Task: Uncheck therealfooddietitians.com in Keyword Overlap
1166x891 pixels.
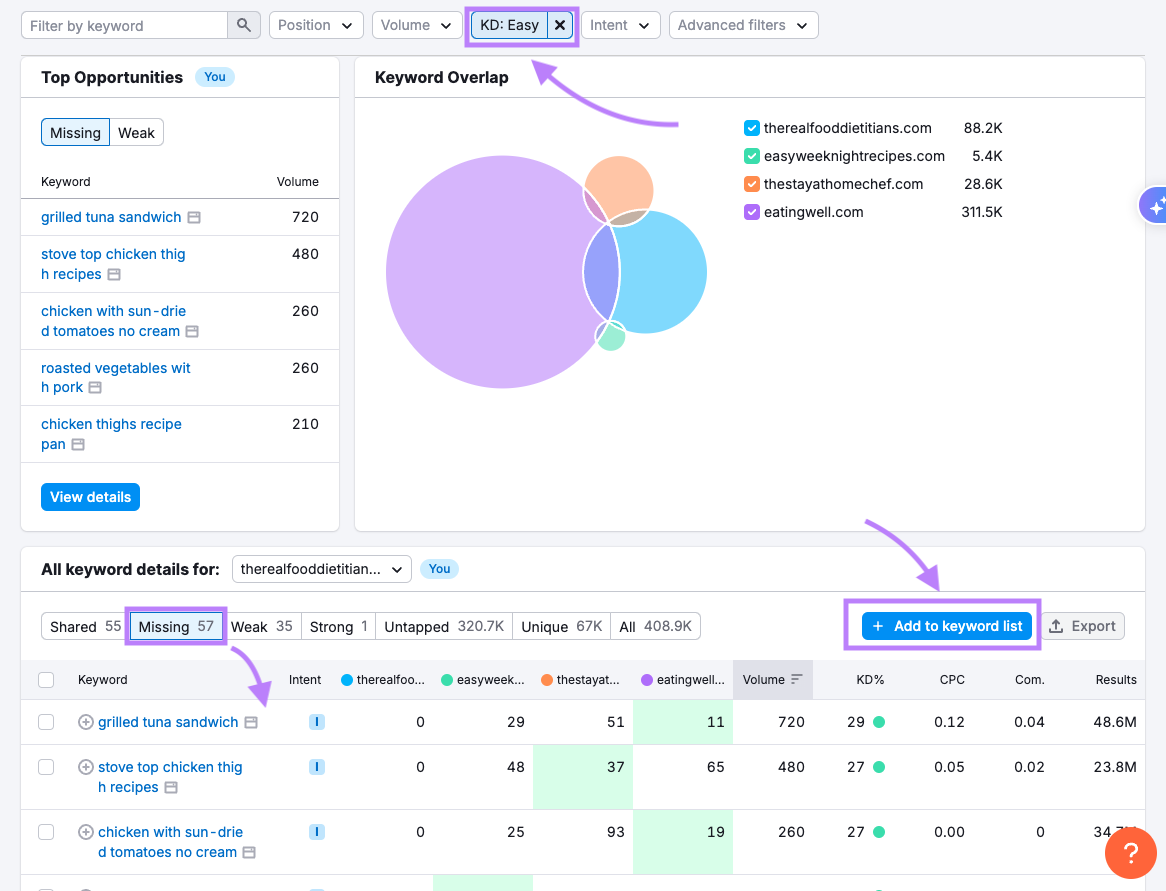Action: coord(752,128)
